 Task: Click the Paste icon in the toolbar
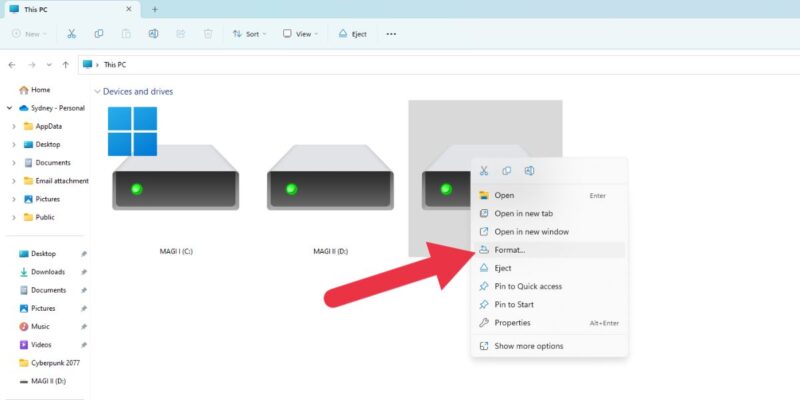(x=126, y=34)
